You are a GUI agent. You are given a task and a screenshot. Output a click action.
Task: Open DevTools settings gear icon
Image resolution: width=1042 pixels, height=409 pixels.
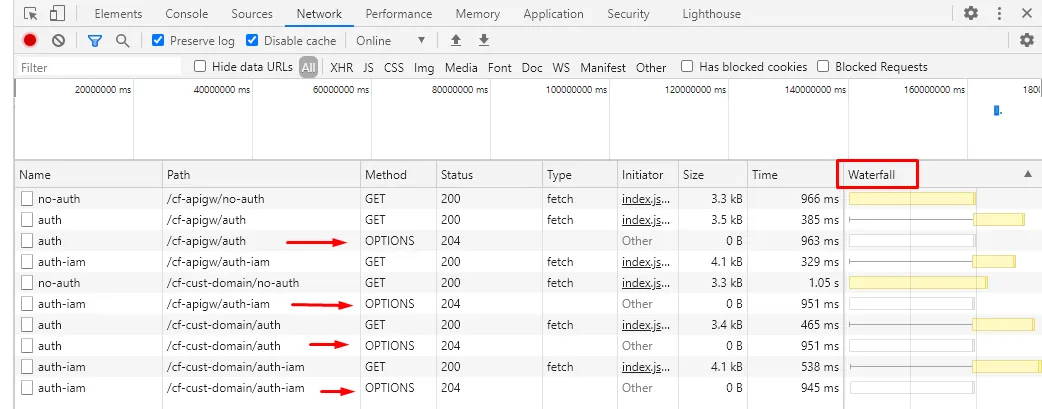pos(971,14)
